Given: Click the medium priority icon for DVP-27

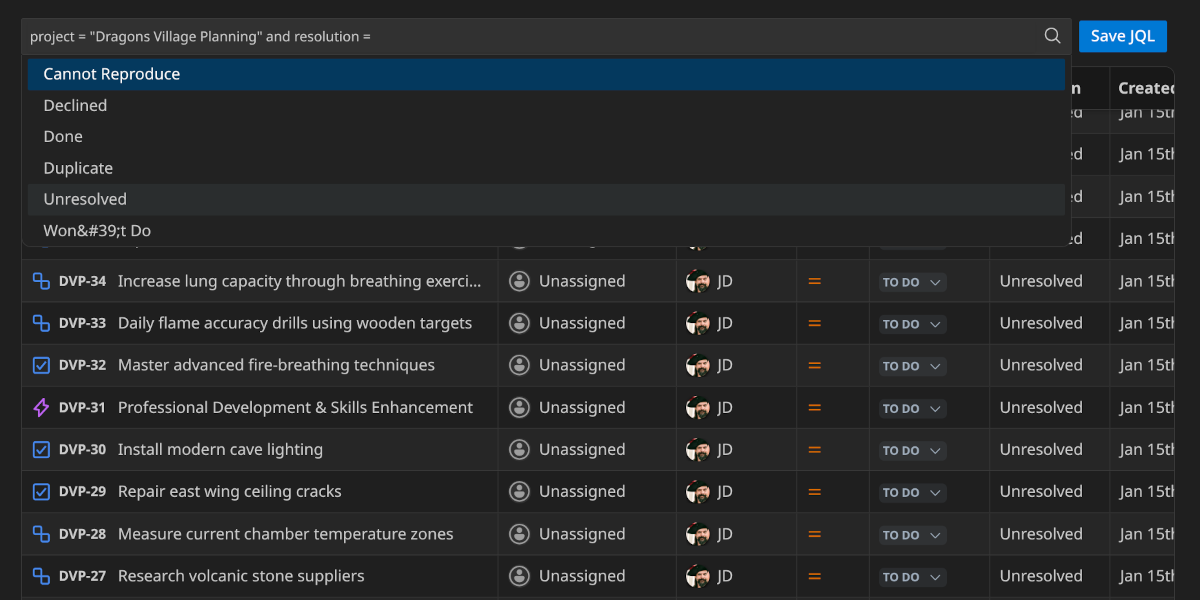Looking at the screenshot, I should pos(813,577).
